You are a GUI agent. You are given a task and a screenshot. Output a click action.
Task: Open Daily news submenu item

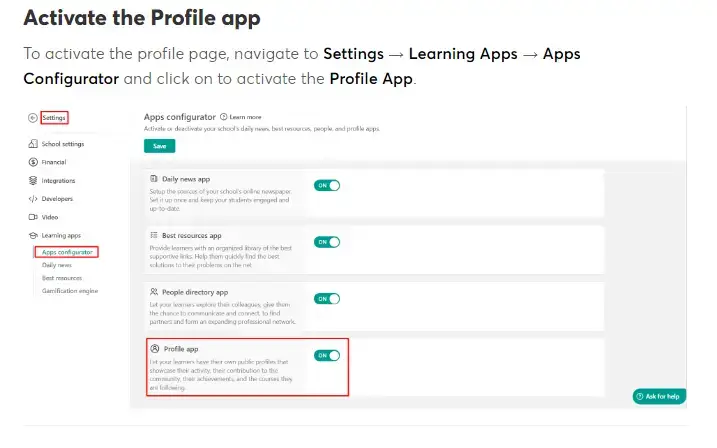(x=56, y=265)
